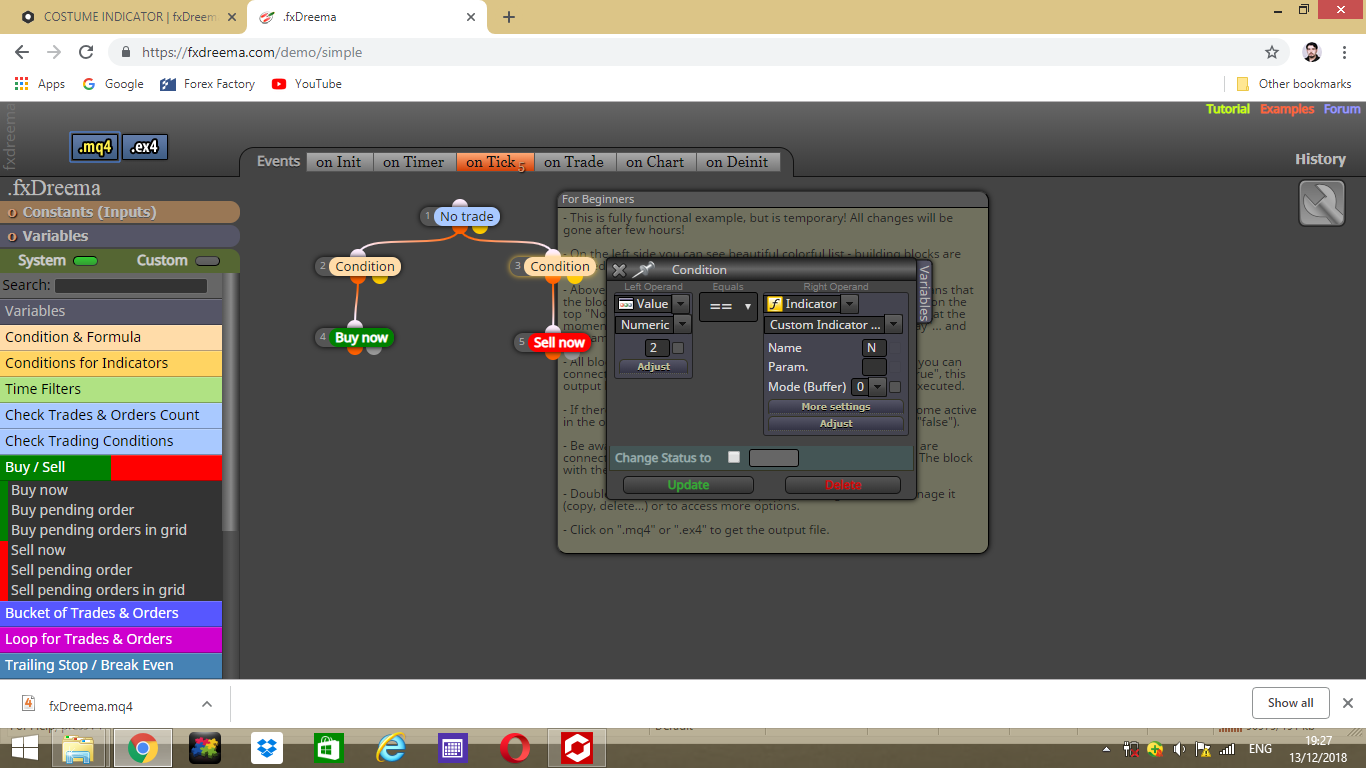This screenshot has height=768, width=1366.
Task: Click the wrench settings icon
Action: tap(1321, 203)
